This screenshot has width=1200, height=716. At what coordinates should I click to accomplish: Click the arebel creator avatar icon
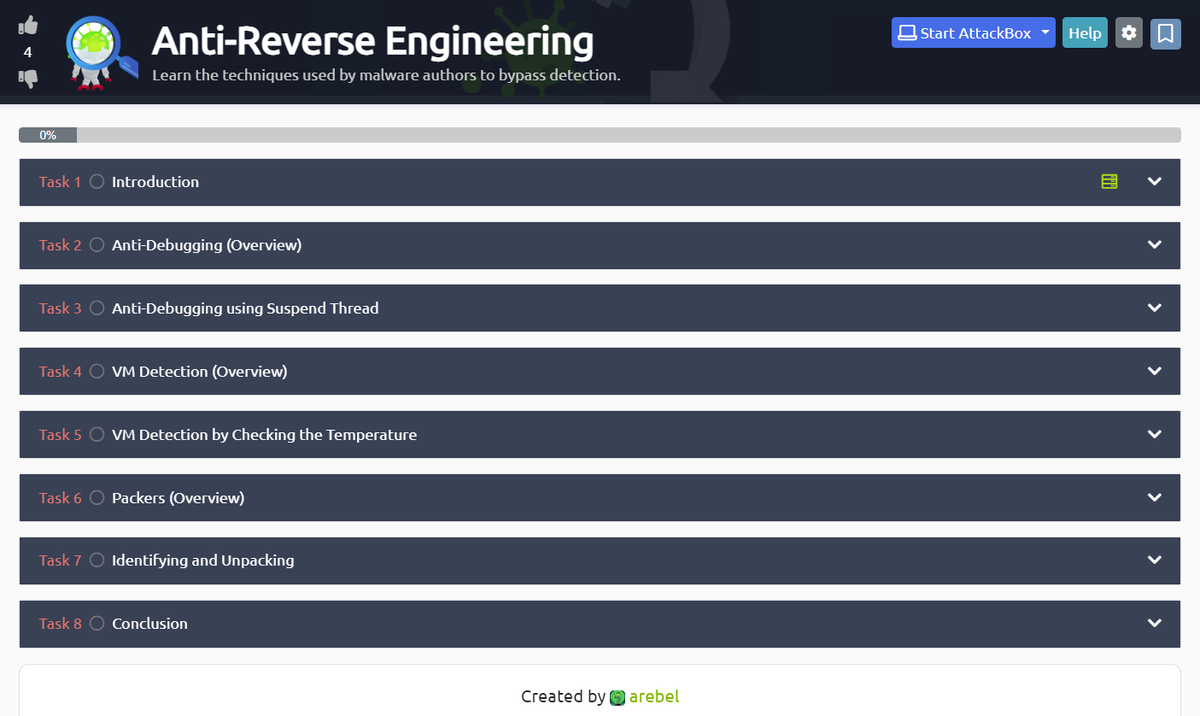tap(617, 697)
